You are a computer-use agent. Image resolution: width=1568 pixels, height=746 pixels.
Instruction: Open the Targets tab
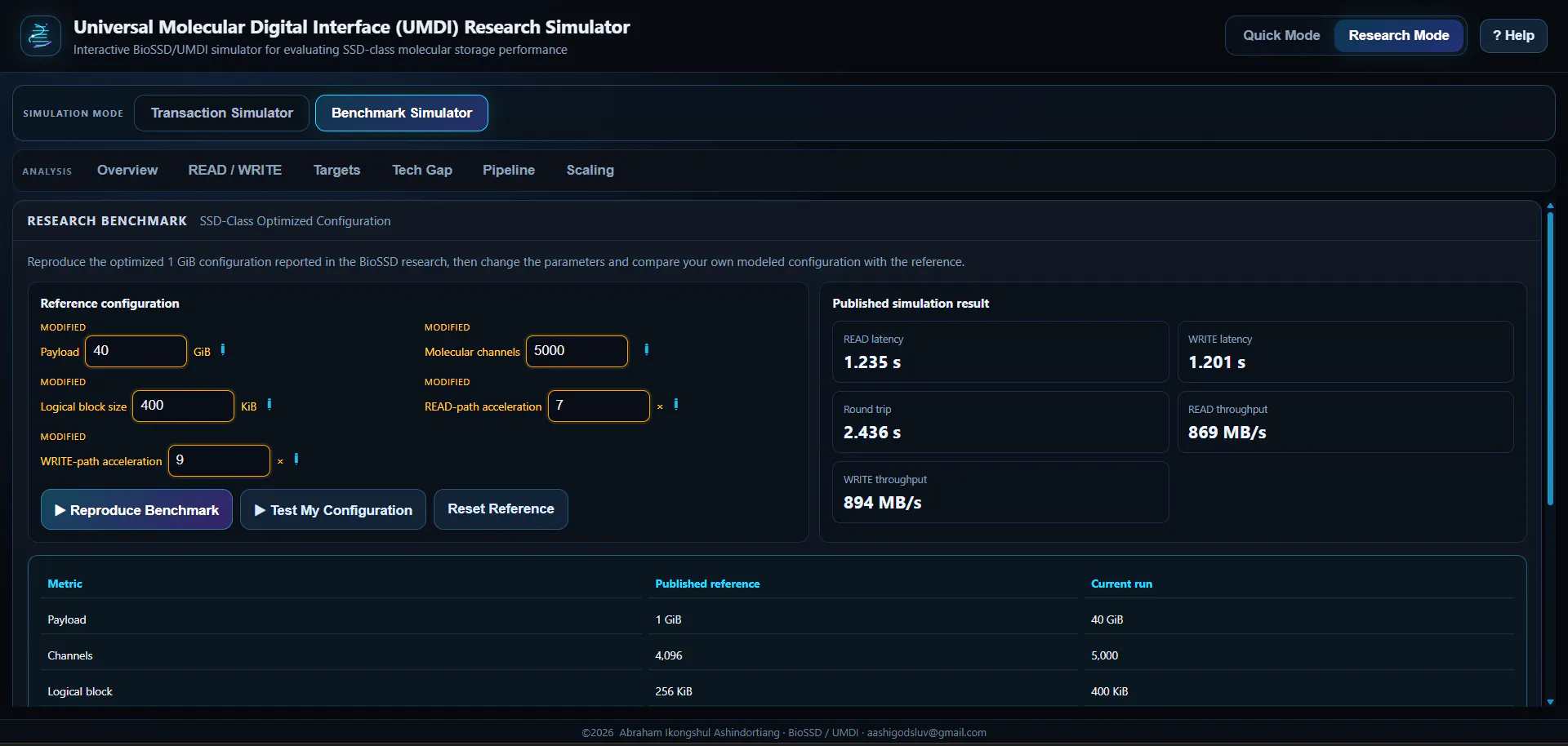click(x=336, y=170)
